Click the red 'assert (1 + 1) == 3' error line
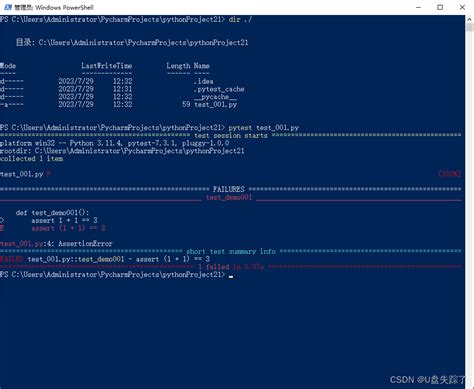The height and width of the screenshot is (389, 474). coord(68,228)
